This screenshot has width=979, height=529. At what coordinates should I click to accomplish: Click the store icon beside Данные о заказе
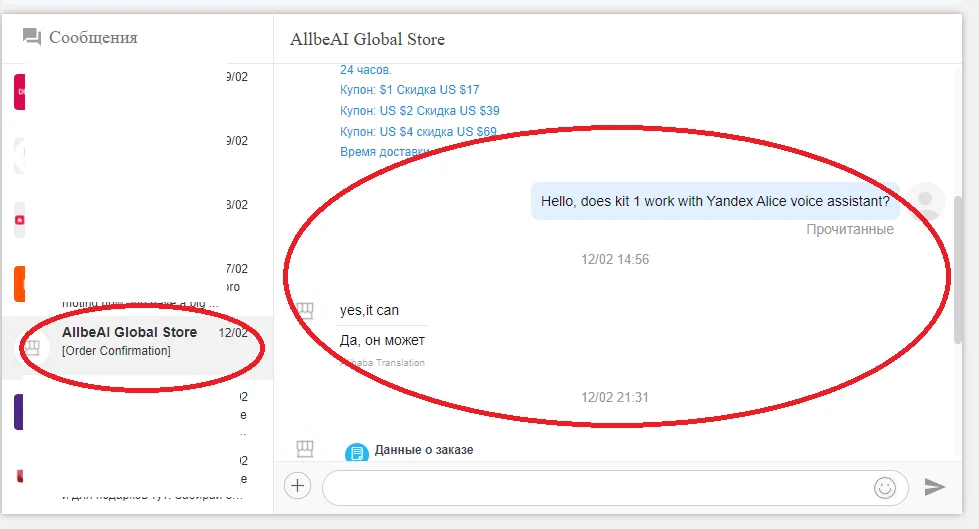point(305,448)
